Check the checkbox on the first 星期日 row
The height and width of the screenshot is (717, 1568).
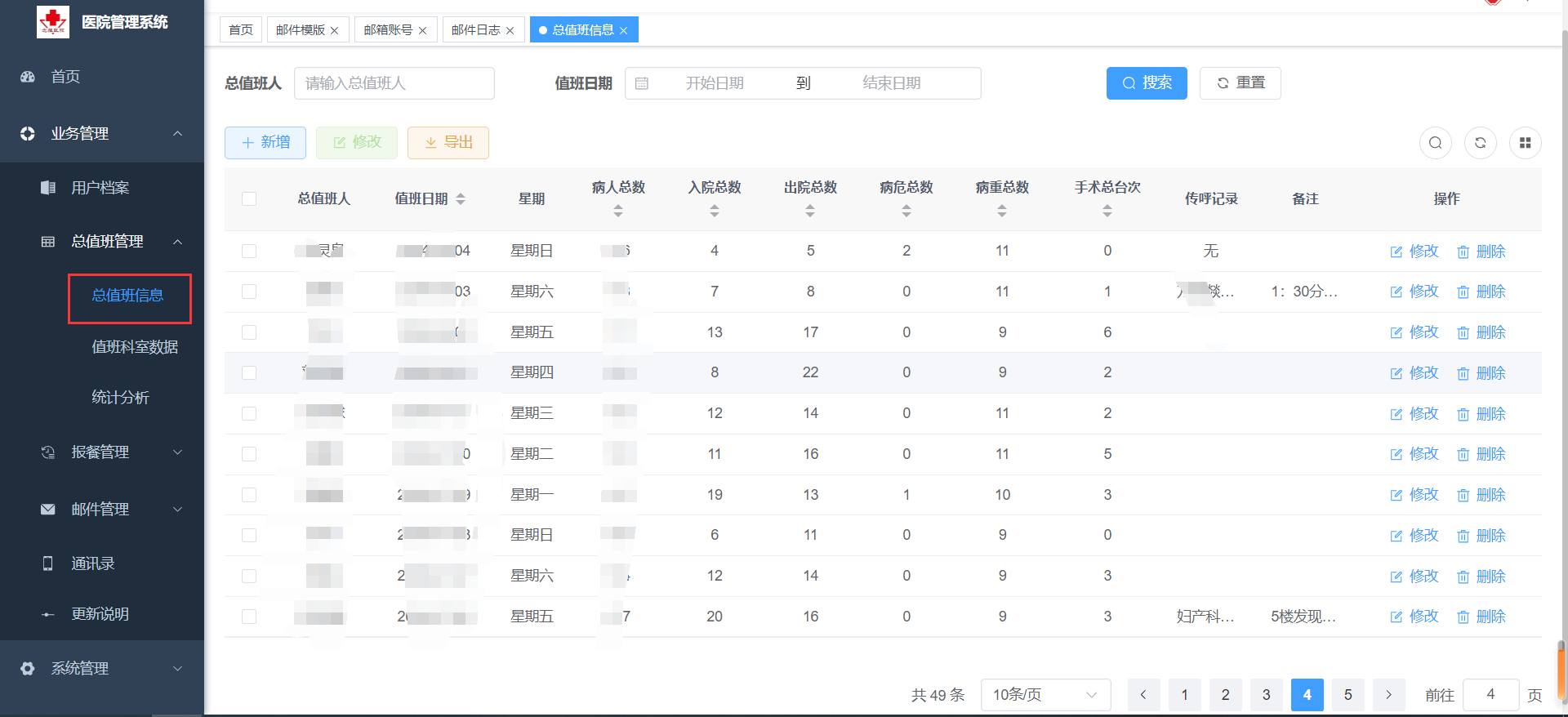(249, 252)
